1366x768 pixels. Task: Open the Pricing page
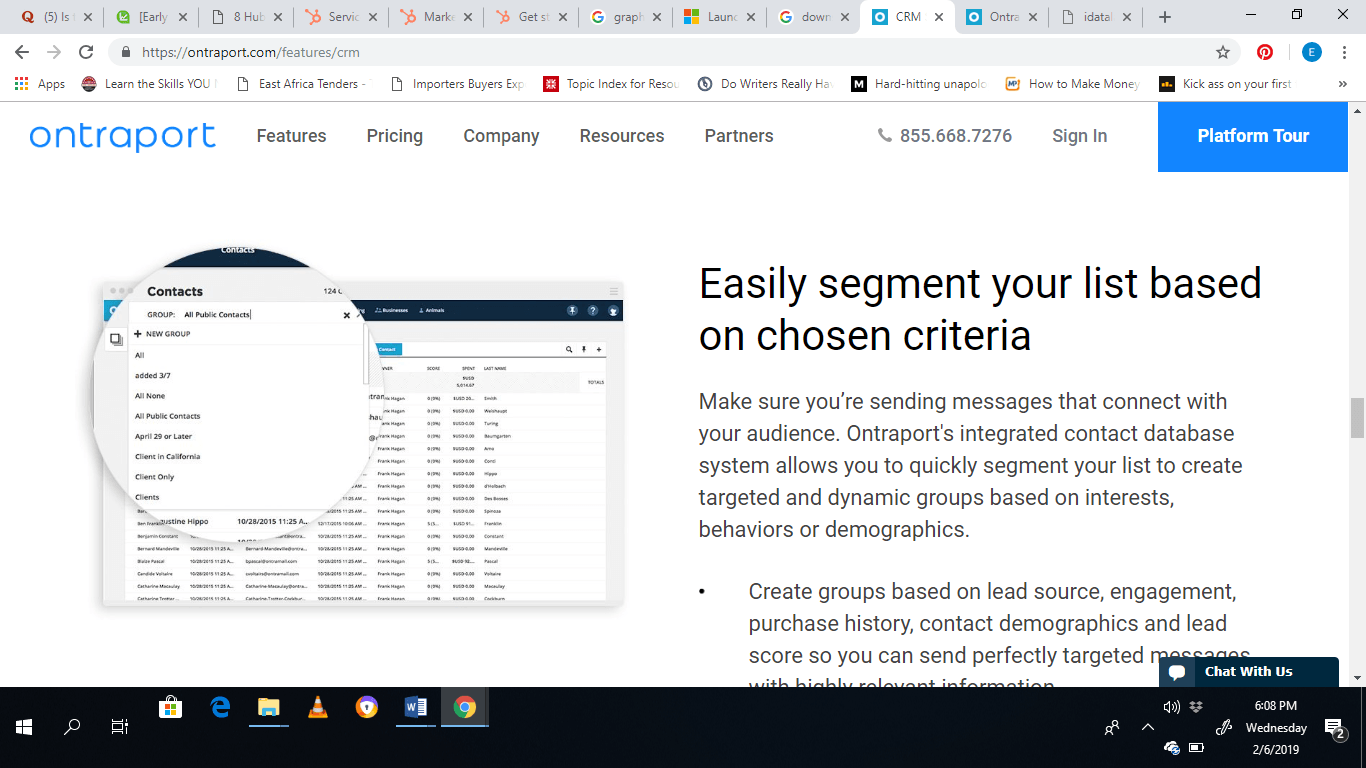coord(394,136)
